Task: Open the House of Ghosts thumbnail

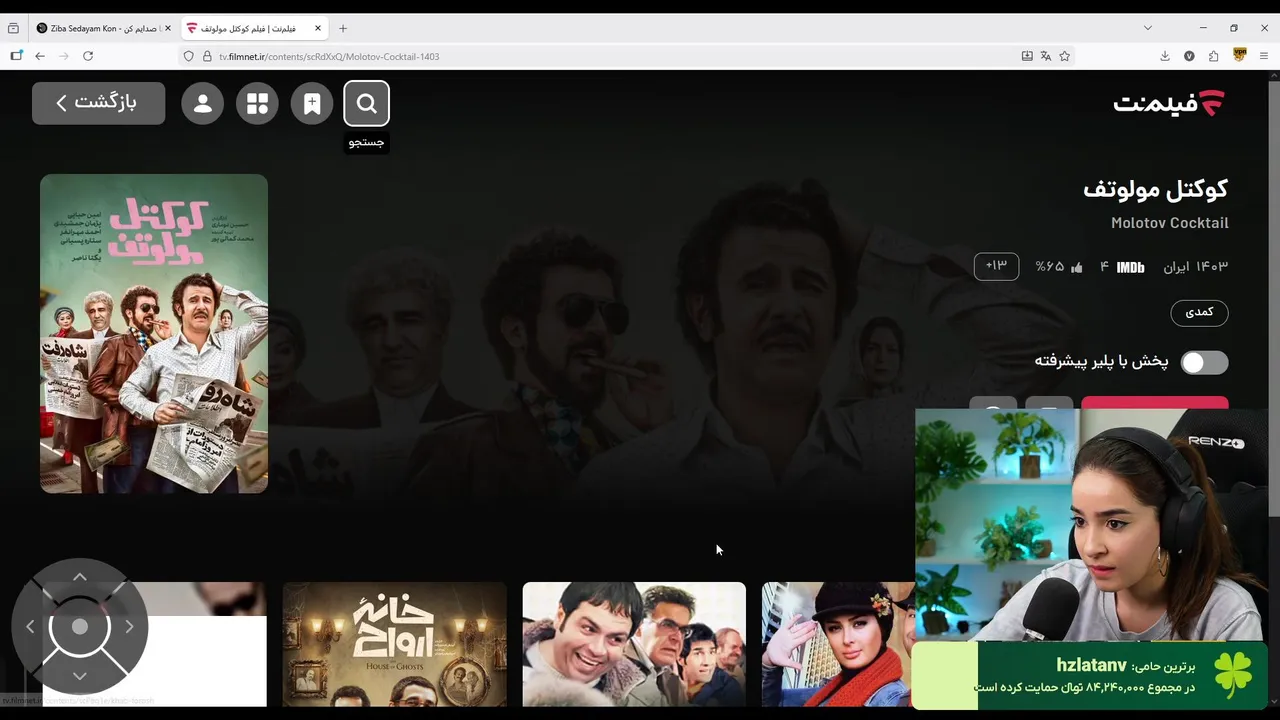Action: [394, 644]
